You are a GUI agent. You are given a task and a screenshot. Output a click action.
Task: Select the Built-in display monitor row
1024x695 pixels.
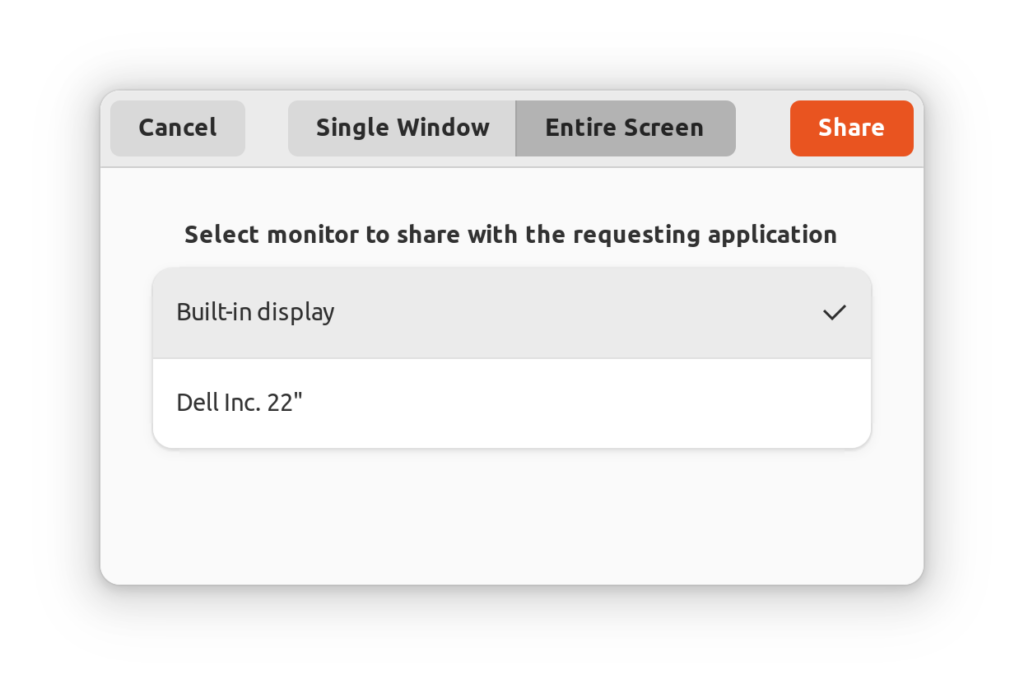[511, 313]
